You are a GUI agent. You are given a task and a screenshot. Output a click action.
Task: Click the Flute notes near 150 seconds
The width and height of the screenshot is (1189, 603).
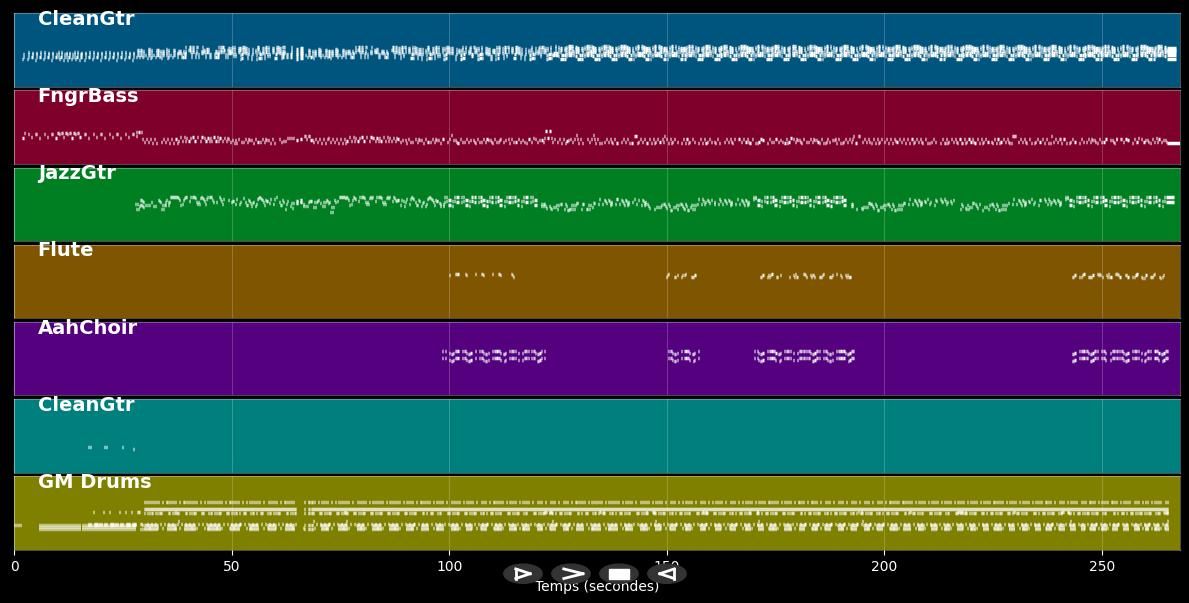681,275
